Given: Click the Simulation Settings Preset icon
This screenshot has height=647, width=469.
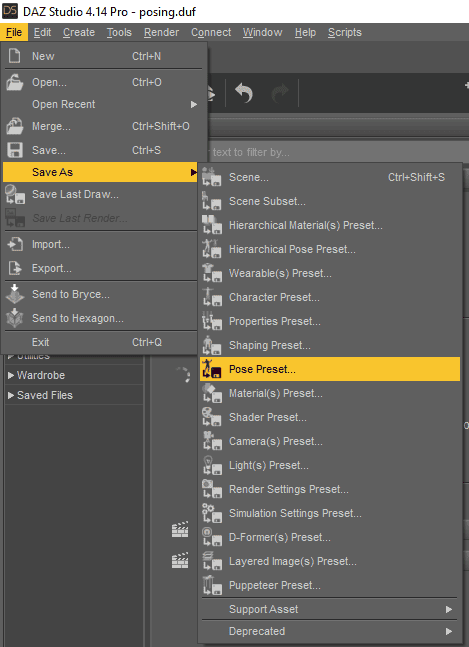Looking at the screenshot, I should click(212, 512).
